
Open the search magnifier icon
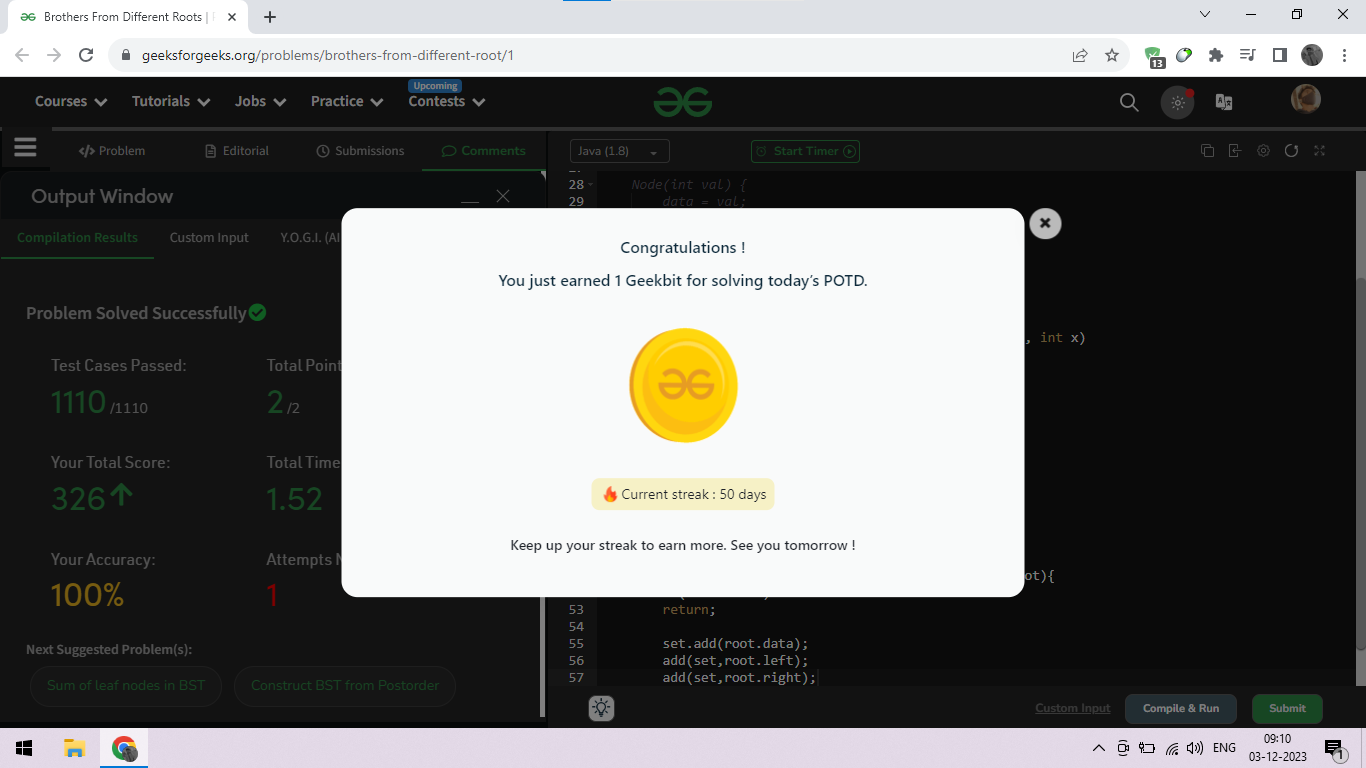pos(1129,102)
